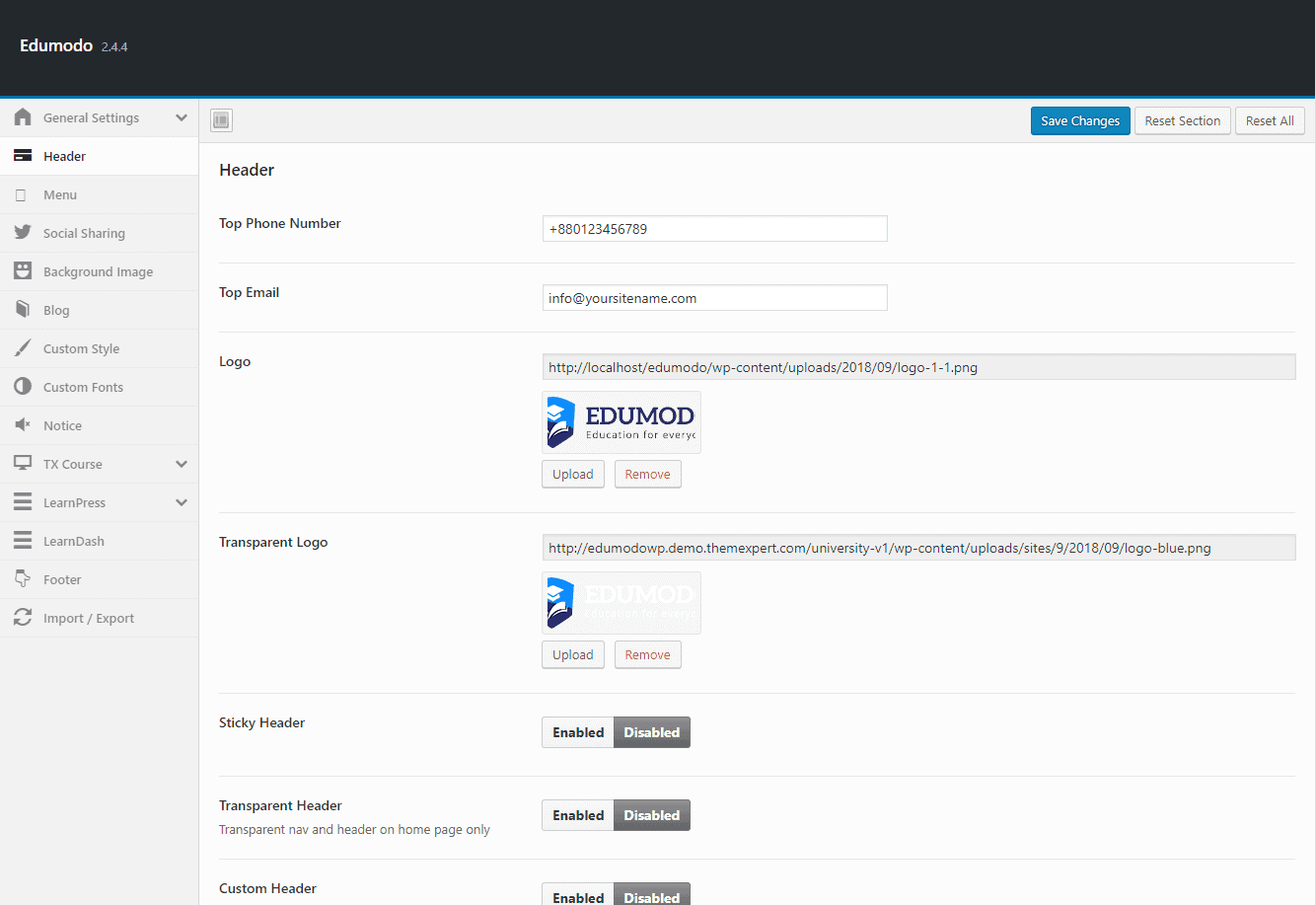Viewport: 1316px width, 905px height.
Task: Click the General Settings home icon
Action: (x=23, y=117)
